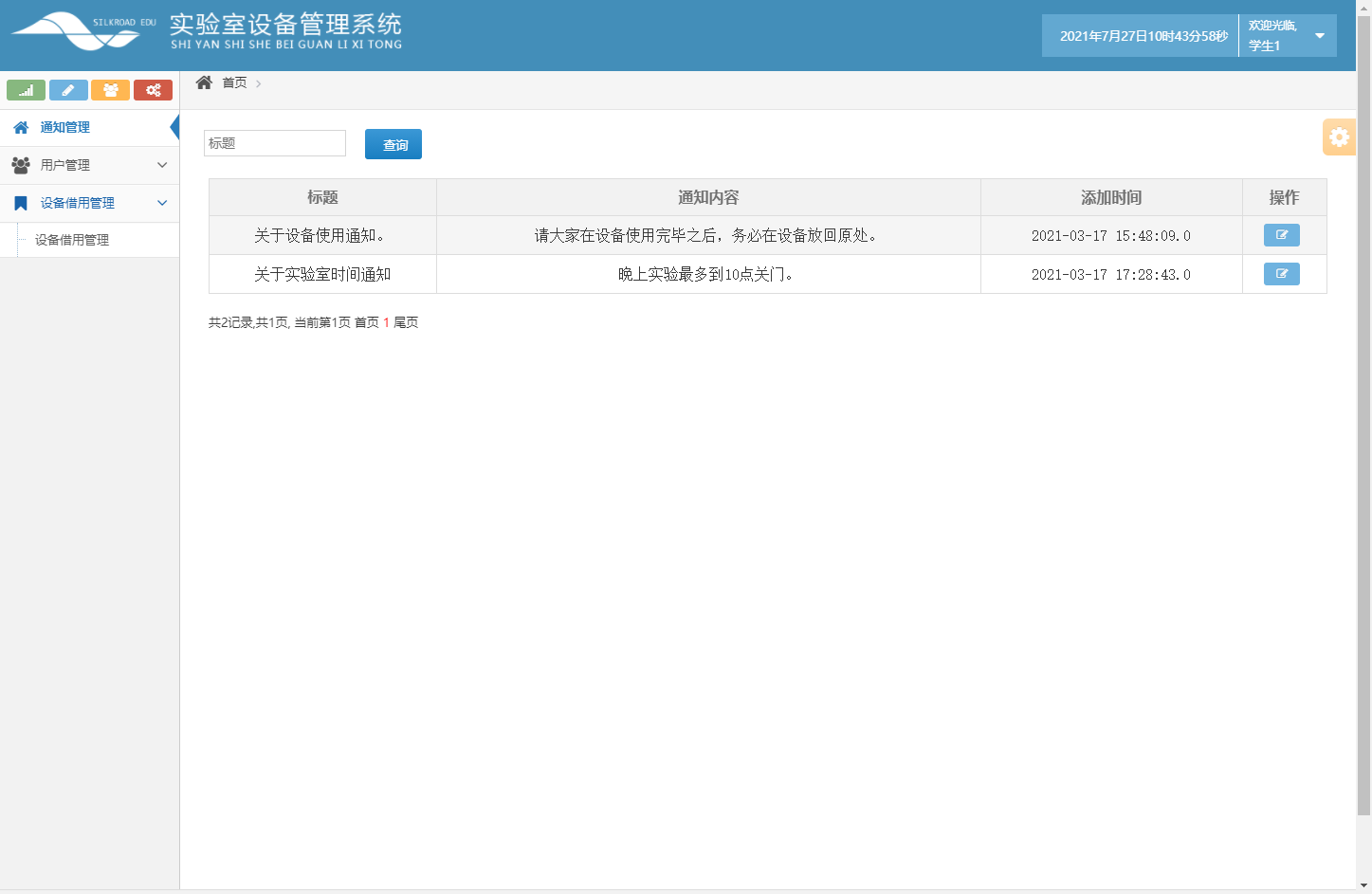The image size is (1372, 894).
Task: Click the home icon next to 通知管理
Action: (x=19, y=126)
